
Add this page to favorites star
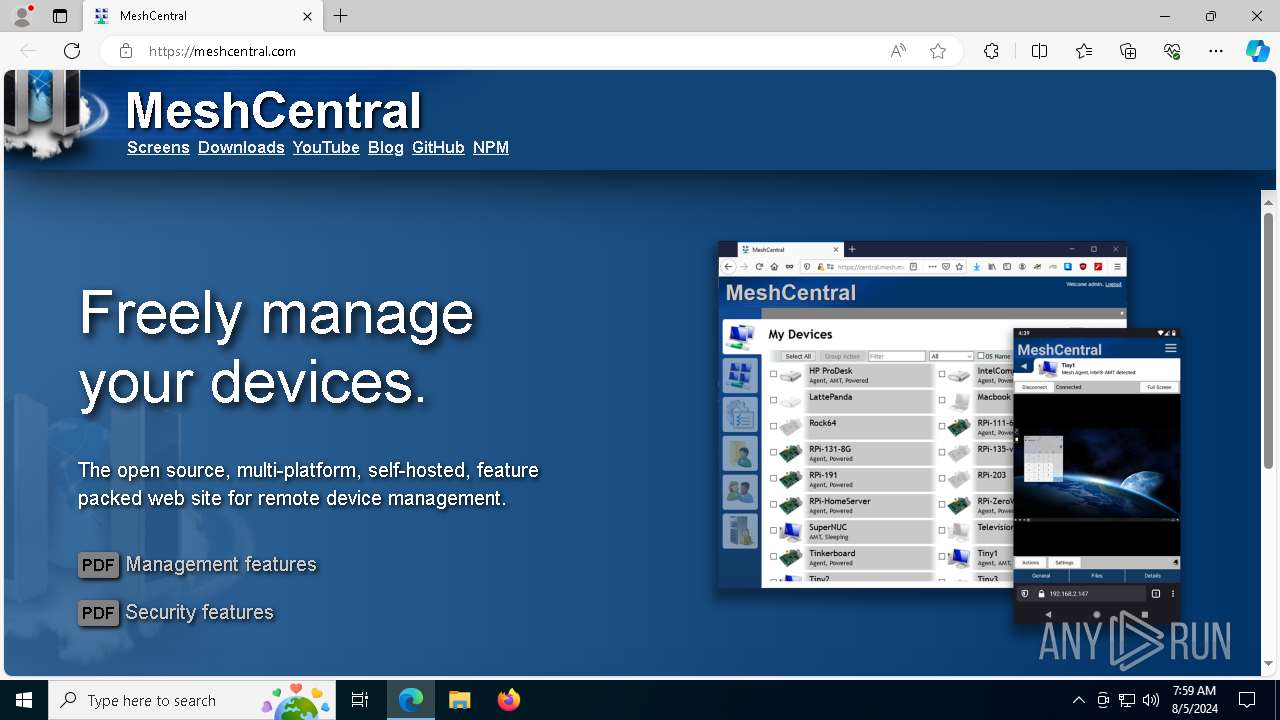coord(938,51)
